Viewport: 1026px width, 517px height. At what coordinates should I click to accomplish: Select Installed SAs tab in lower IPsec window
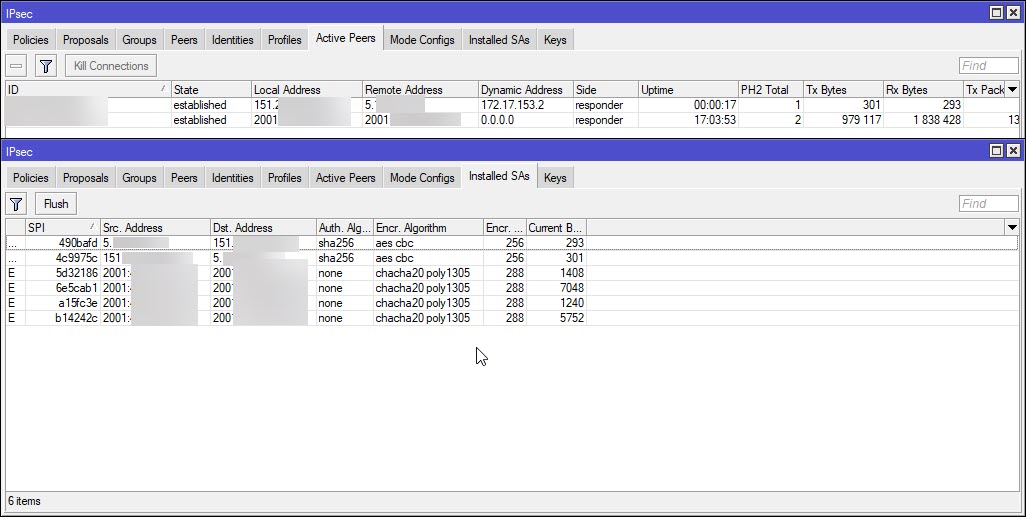click(x=499, y=176)
